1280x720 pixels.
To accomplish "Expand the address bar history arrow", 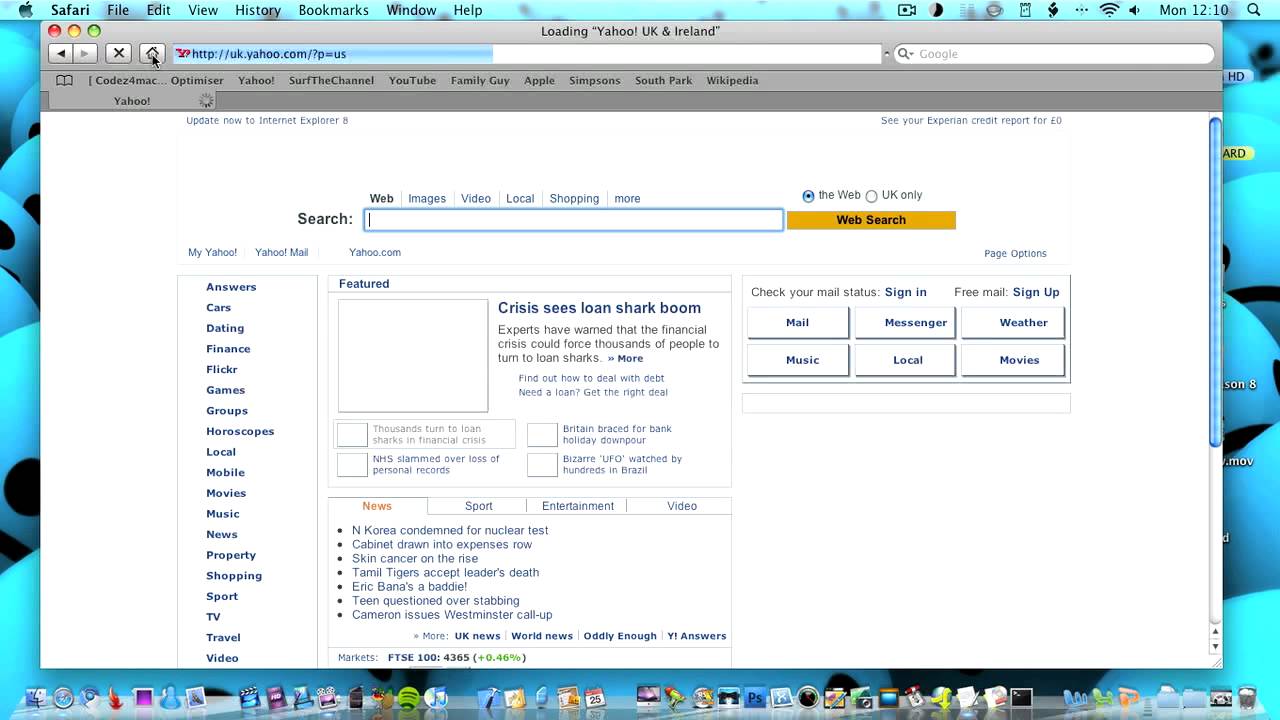I will (x=886, y=54).
